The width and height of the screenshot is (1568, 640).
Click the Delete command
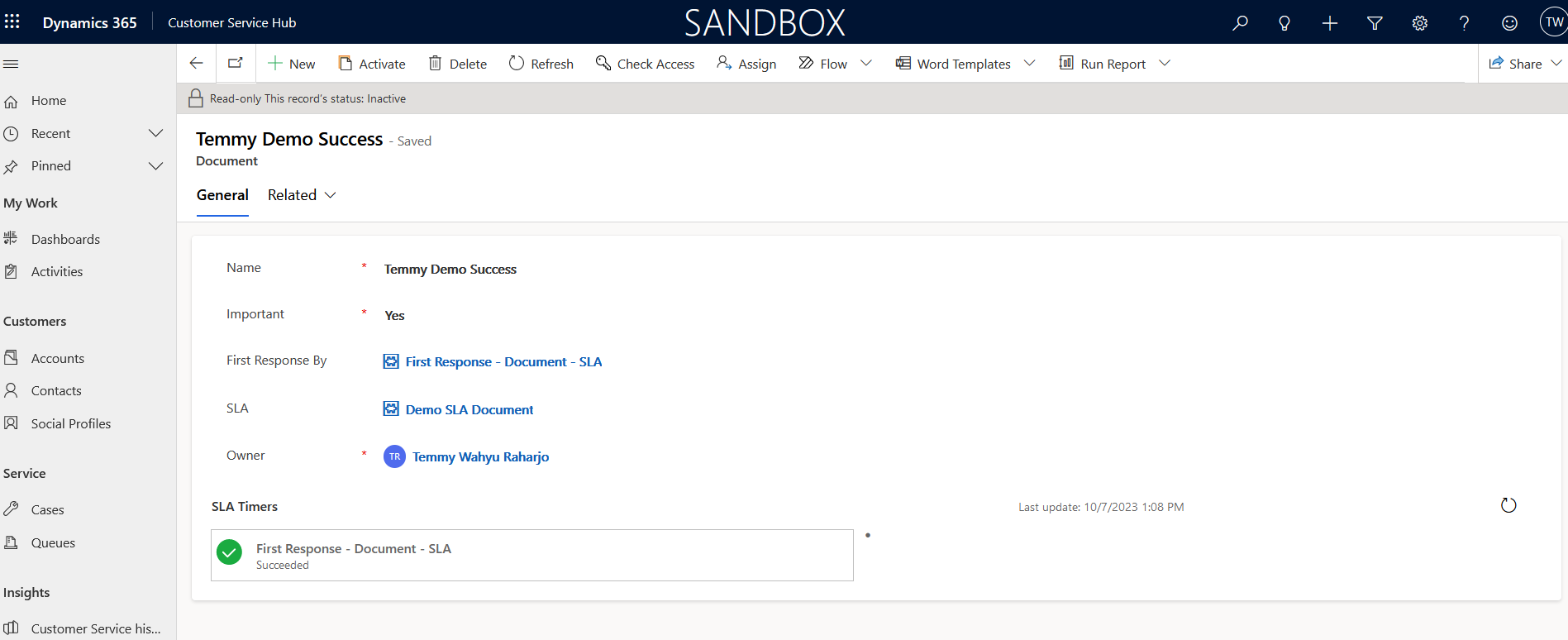click(458, 64)
